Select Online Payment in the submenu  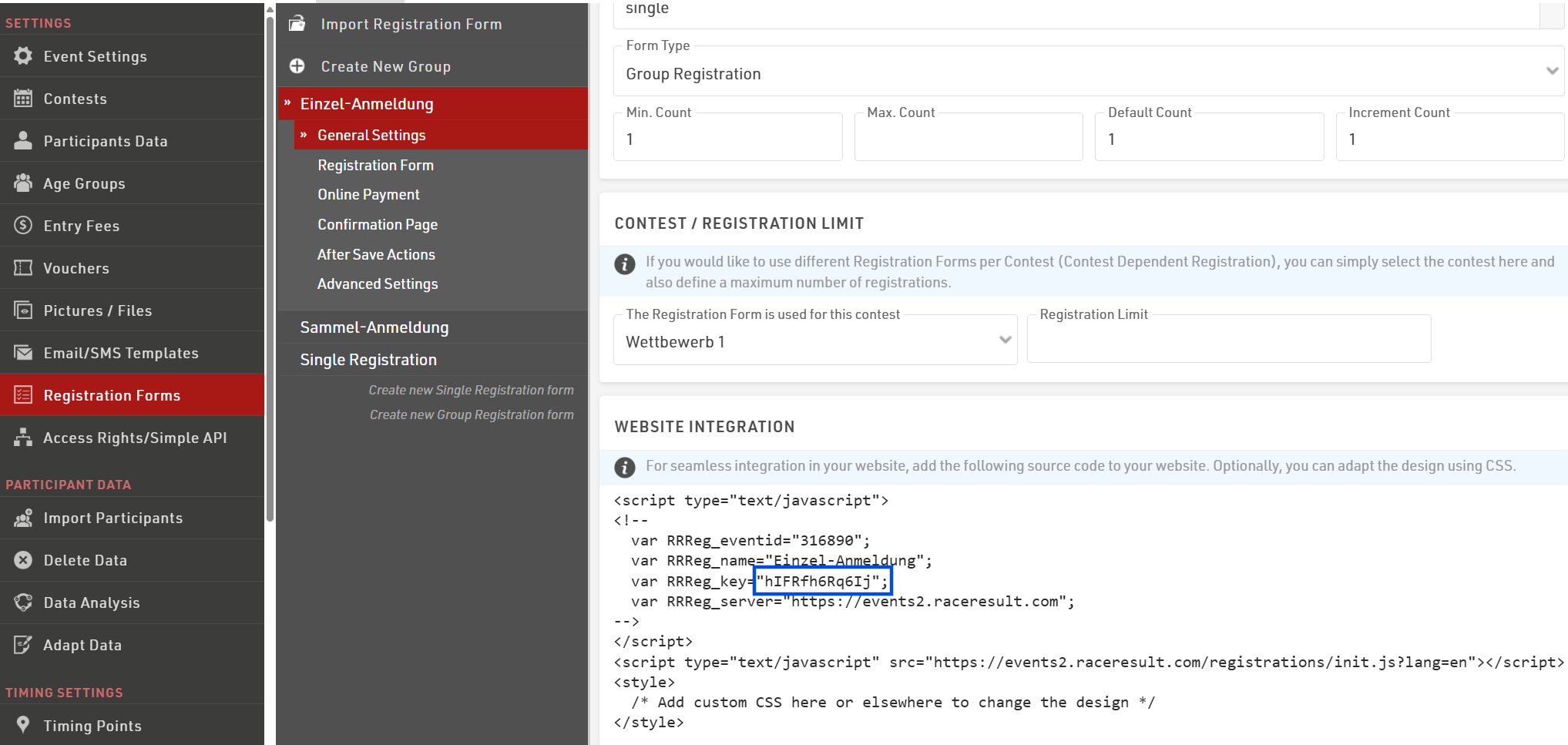[x=368, y=195]
